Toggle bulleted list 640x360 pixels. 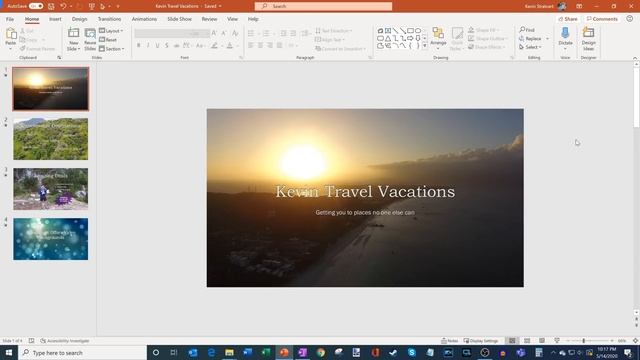pos(251,33)
